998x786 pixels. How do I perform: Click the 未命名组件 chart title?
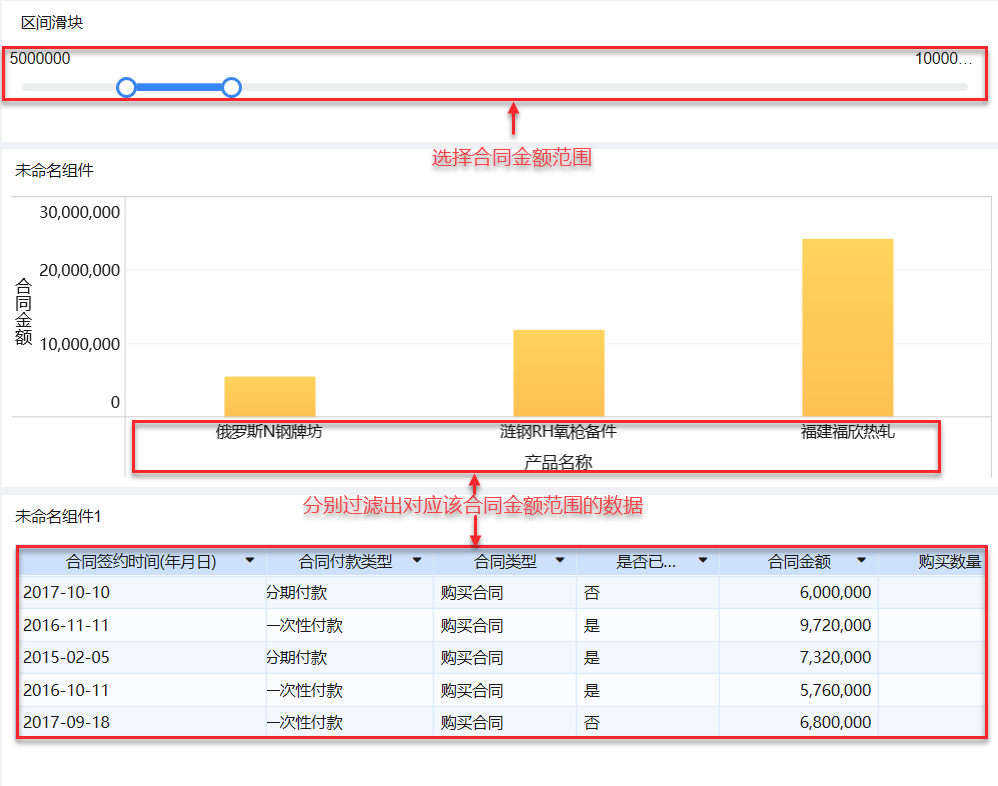point(54,171)
